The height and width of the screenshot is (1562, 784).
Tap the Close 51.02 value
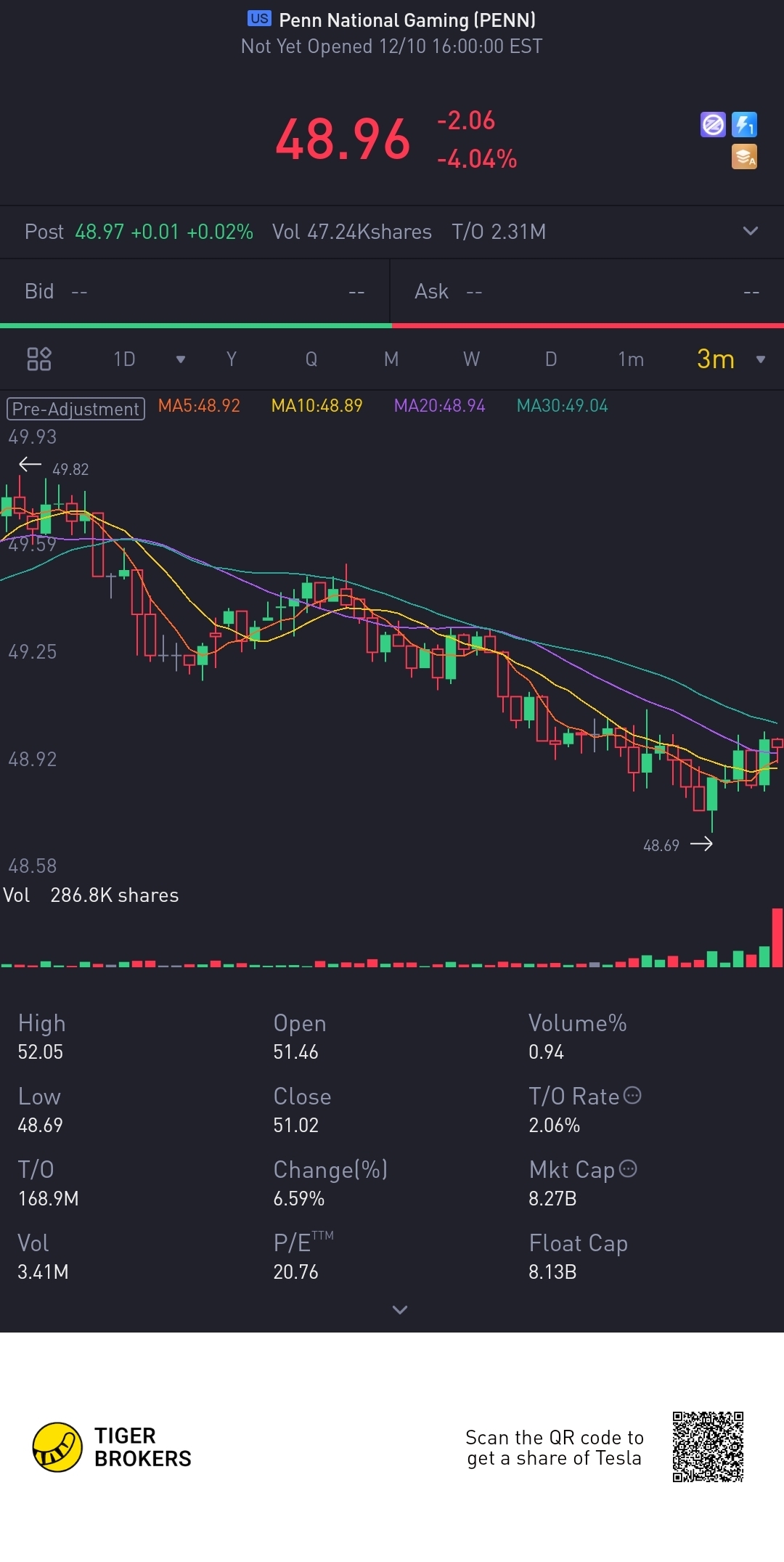295,1125
